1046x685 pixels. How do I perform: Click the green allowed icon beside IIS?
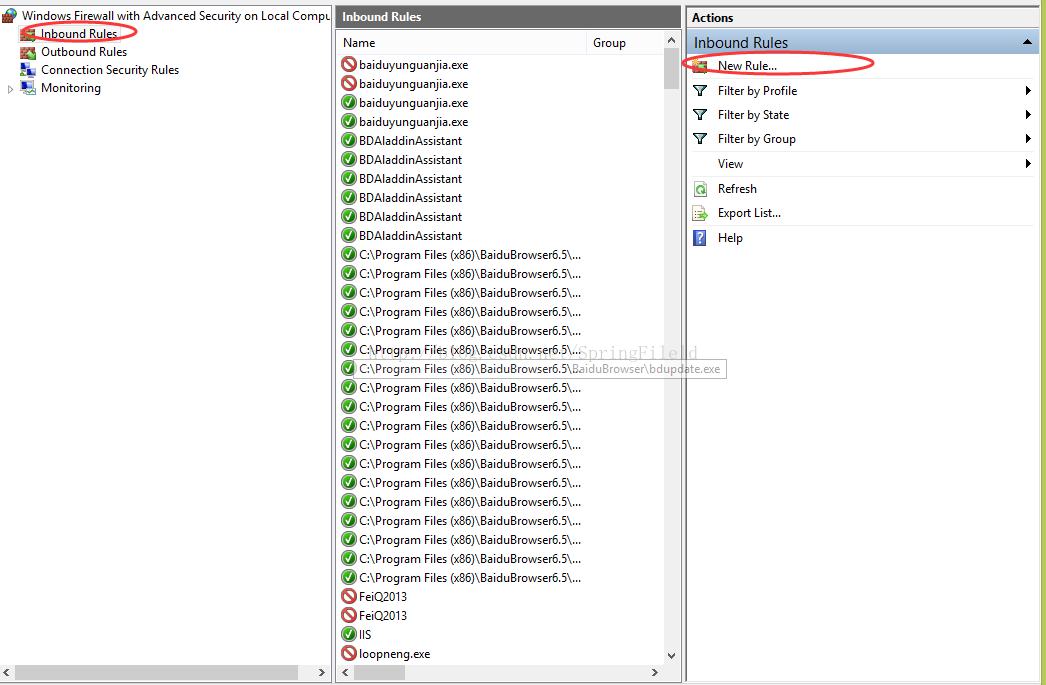348,634
